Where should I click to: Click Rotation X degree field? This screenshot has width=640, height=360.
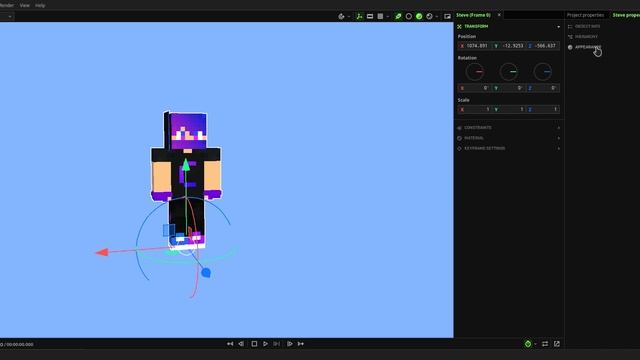[475, 88]
